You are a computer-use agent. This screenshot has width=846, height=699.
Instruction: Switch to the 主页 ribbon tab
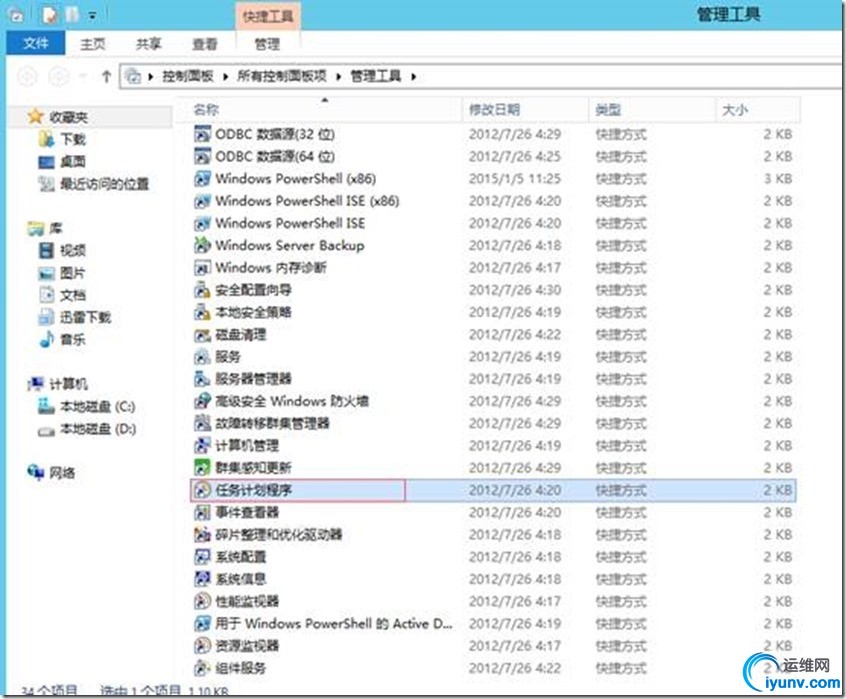pos(93,44)
